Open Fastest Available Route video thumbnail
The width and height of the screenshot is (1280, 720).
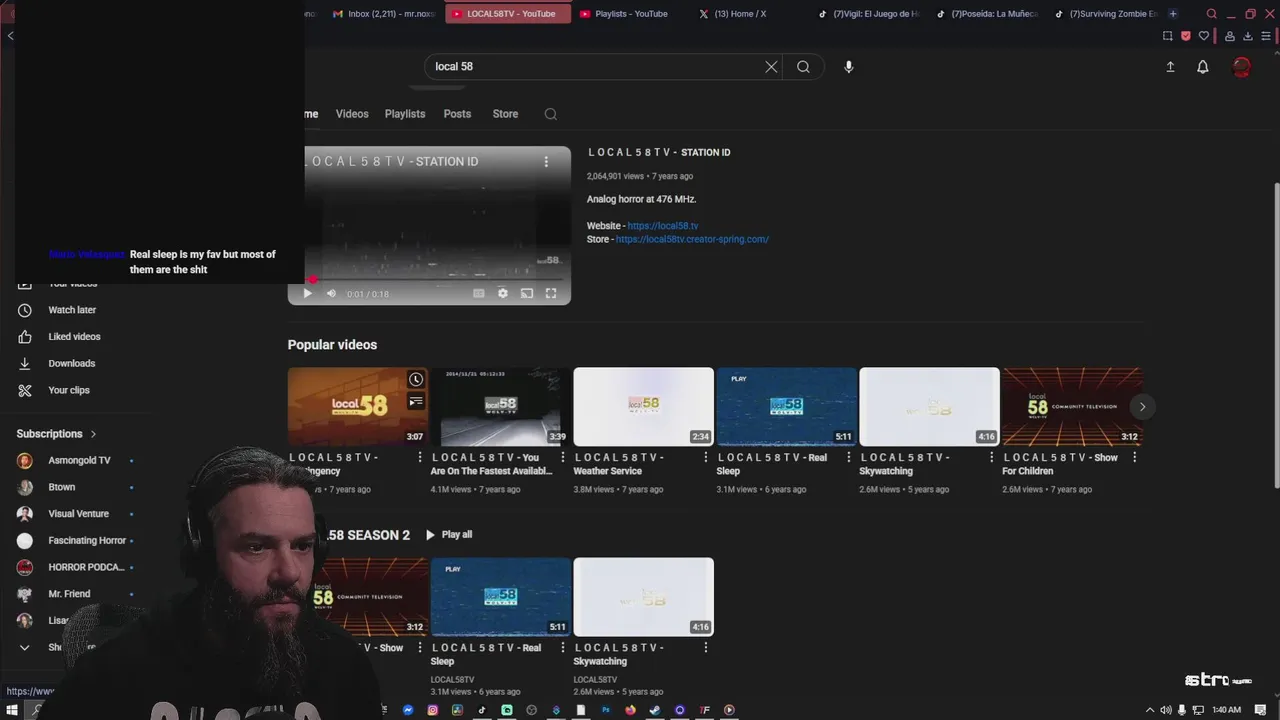pos(501,407)
